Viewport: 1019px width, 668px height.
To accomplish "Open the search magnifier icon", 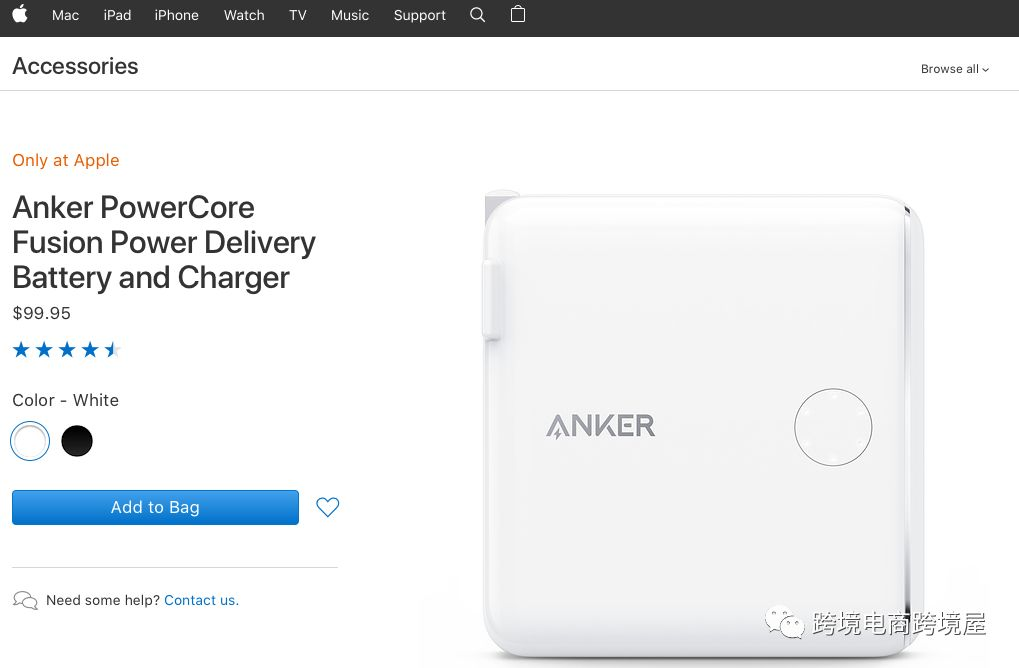I will coord(478,14).
